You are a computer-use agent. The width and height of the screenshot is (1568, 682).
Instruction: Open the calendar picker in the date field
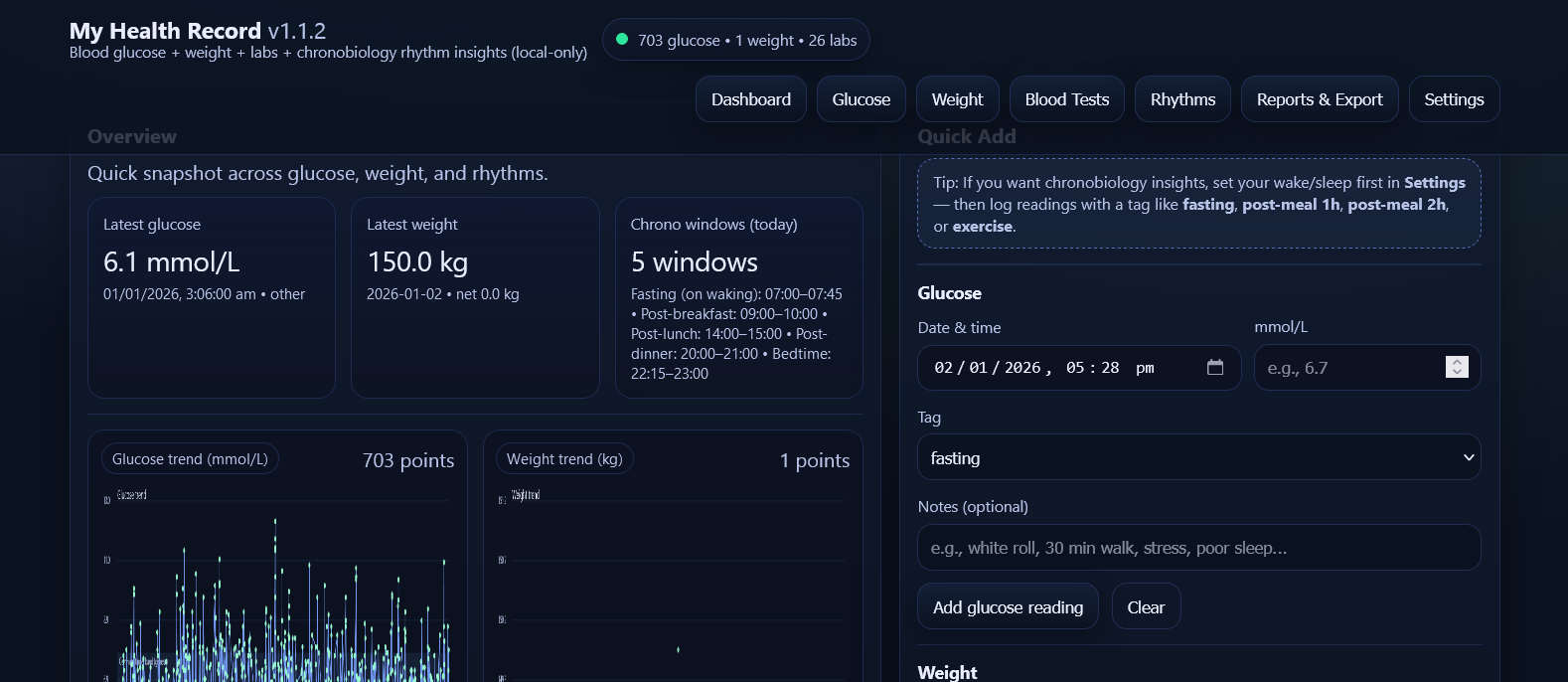[1214, 368]
